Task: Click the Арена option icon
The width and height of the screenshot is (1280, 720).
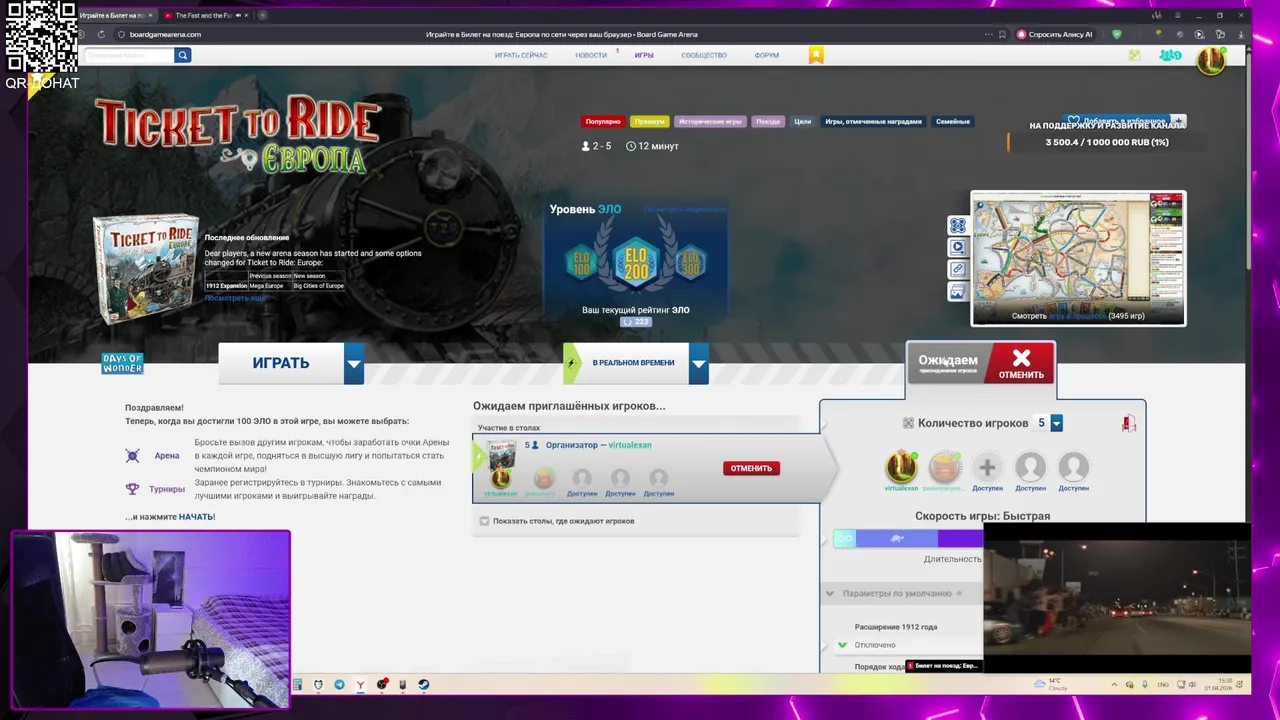Action: (132, 456)
